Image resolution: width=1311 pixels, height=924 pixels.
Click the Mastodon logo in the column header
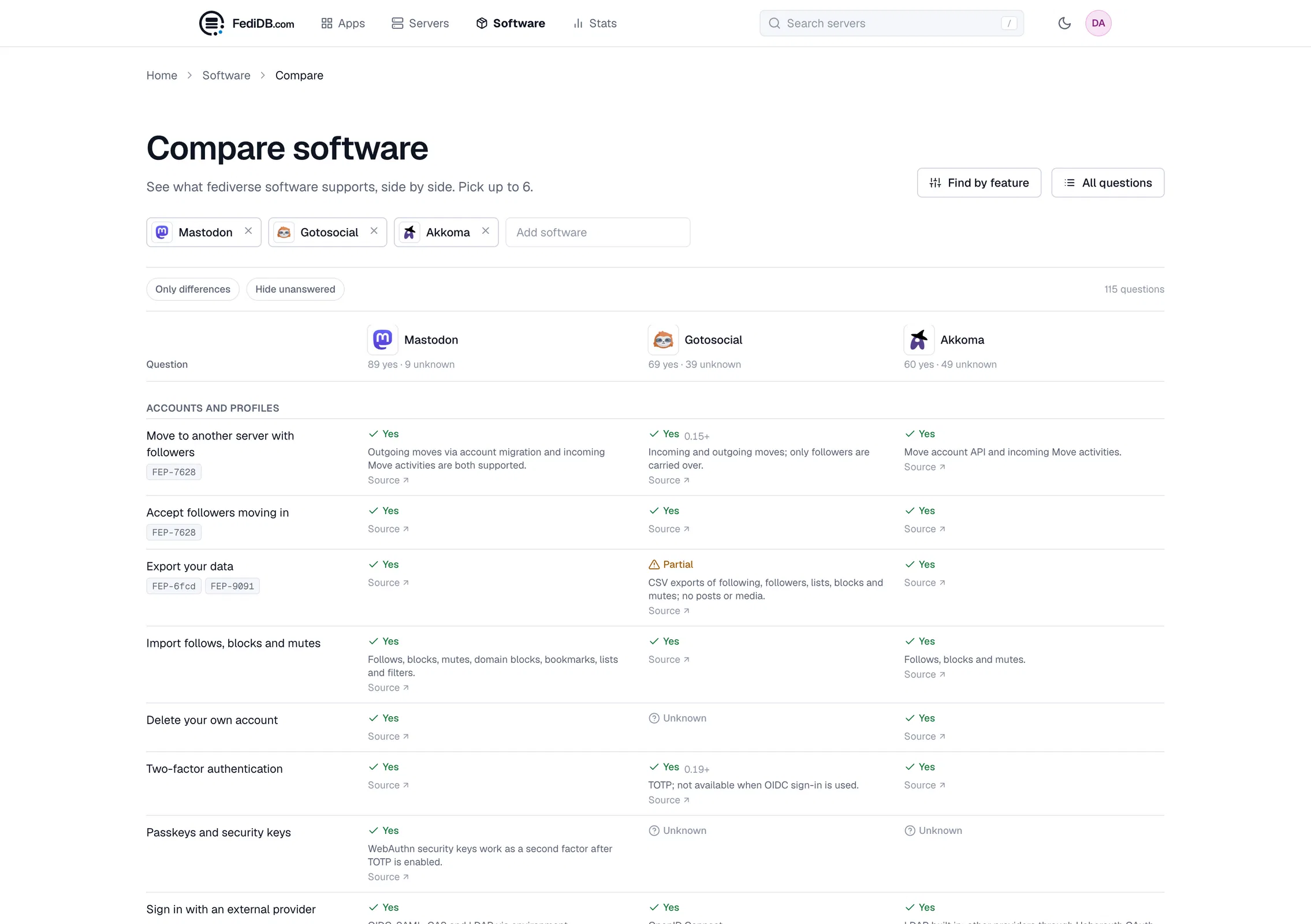[382, 340]
